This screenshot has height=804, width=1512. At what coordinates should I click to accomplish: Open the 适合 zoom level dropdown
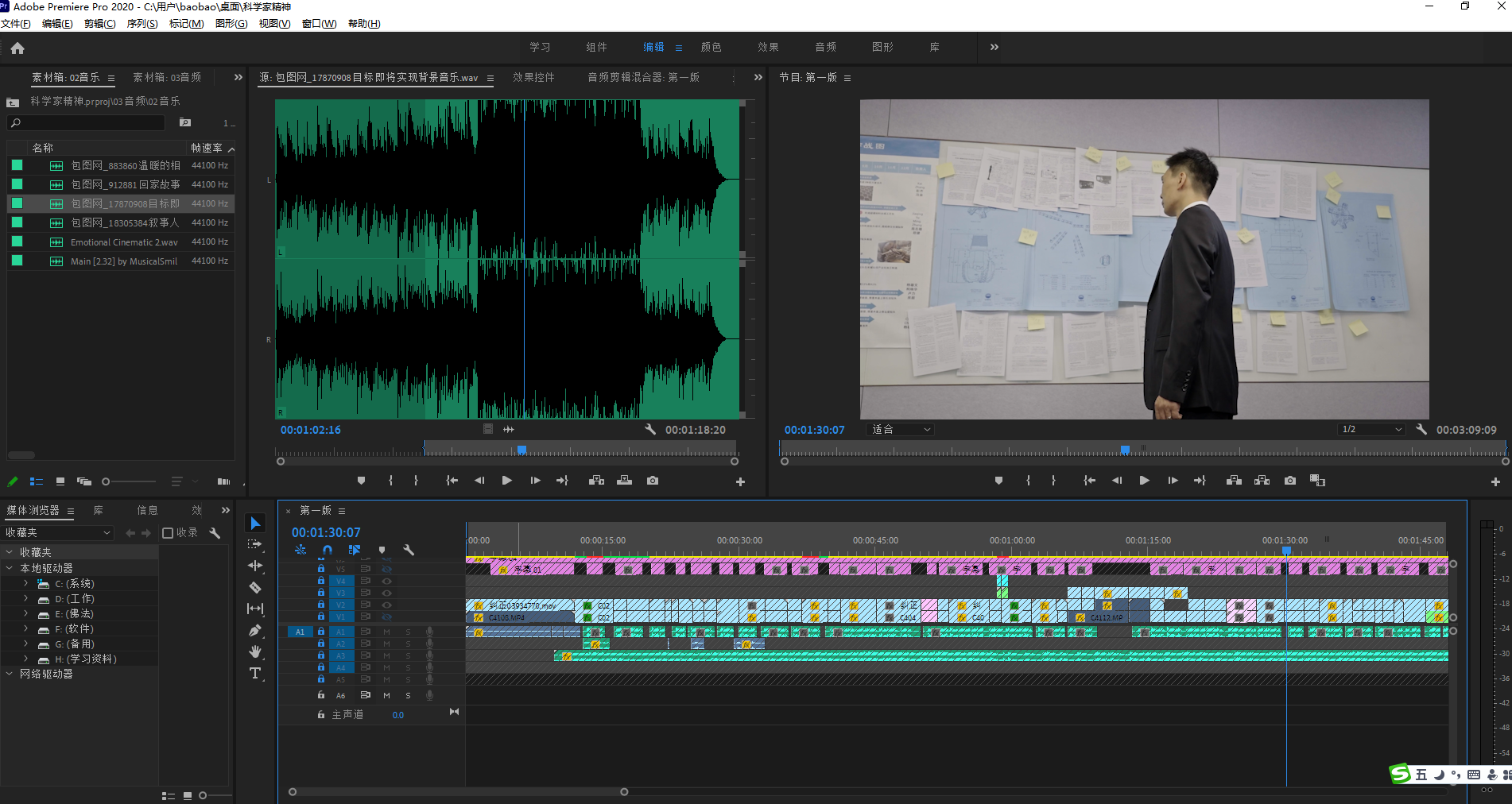(901, 430)
